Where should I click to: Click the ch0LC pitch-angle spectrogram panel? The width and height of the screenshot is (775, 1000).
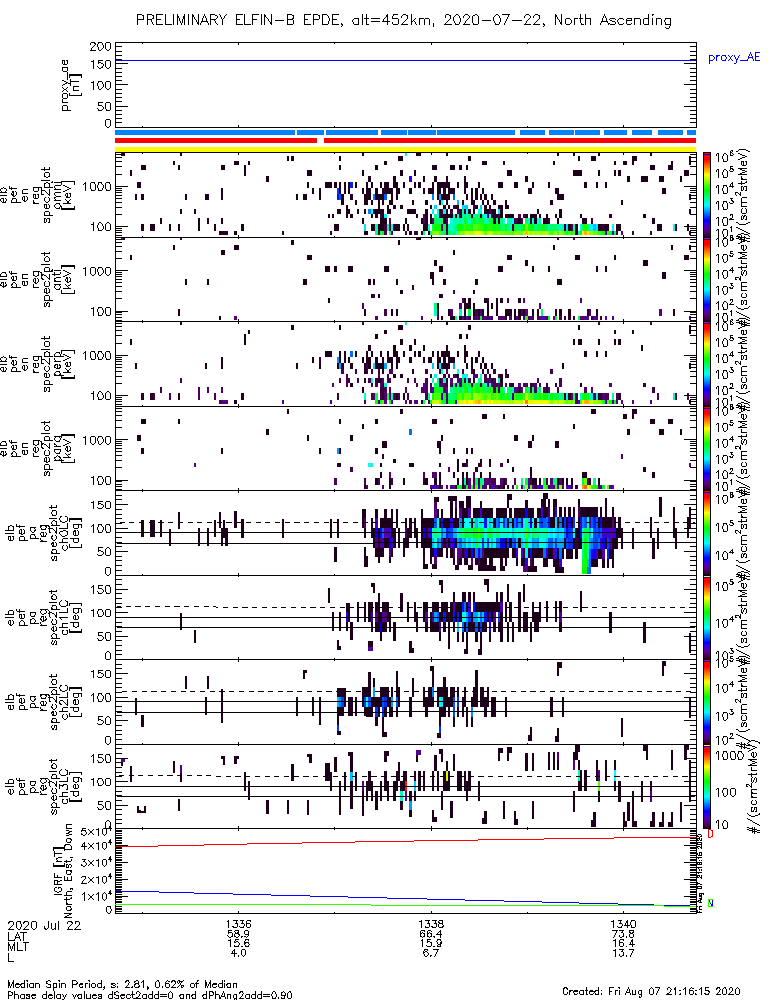pyautogui.click(x=405, y=533)
